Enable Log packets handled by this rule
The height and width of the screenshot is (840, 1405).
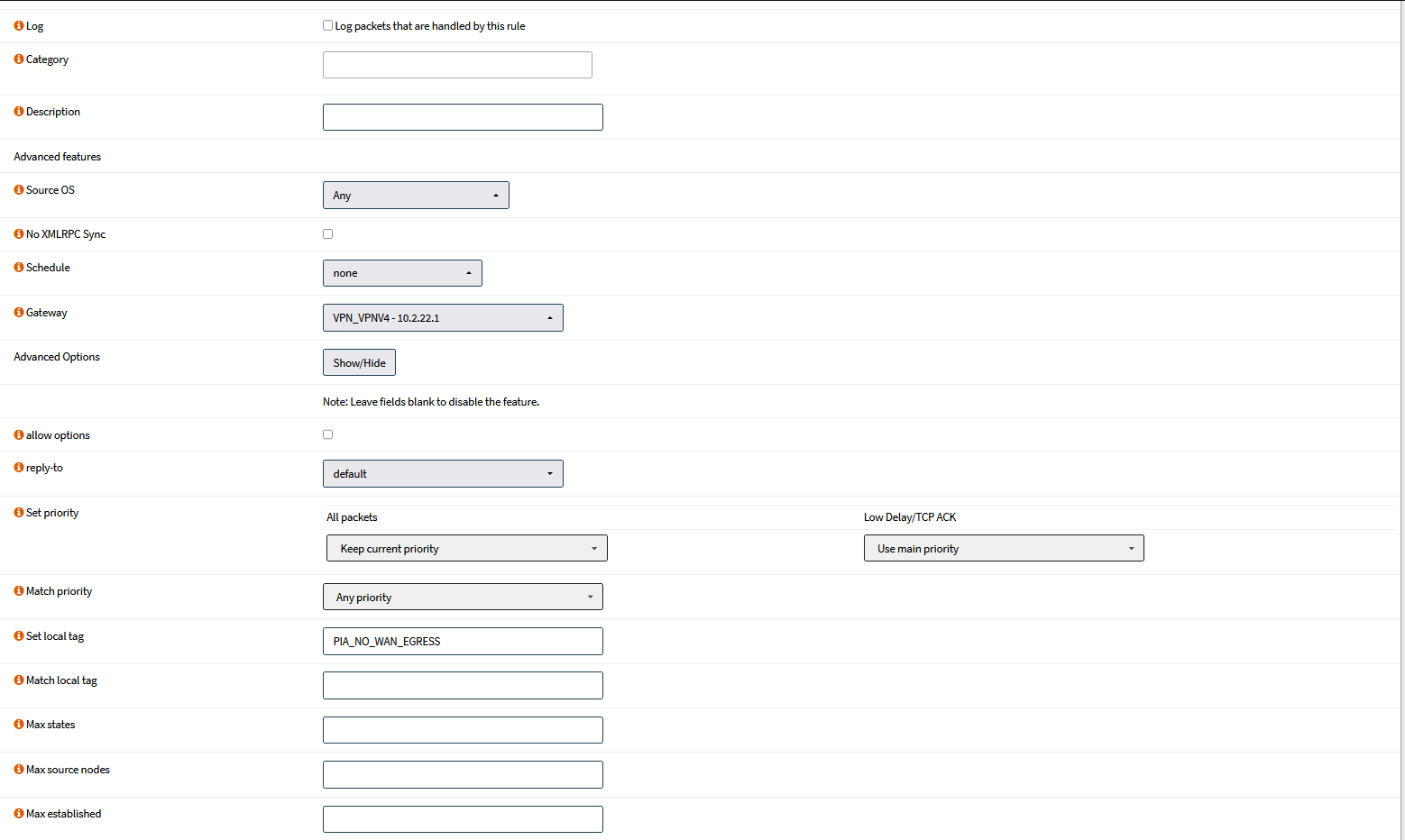(x=328, y=26)
